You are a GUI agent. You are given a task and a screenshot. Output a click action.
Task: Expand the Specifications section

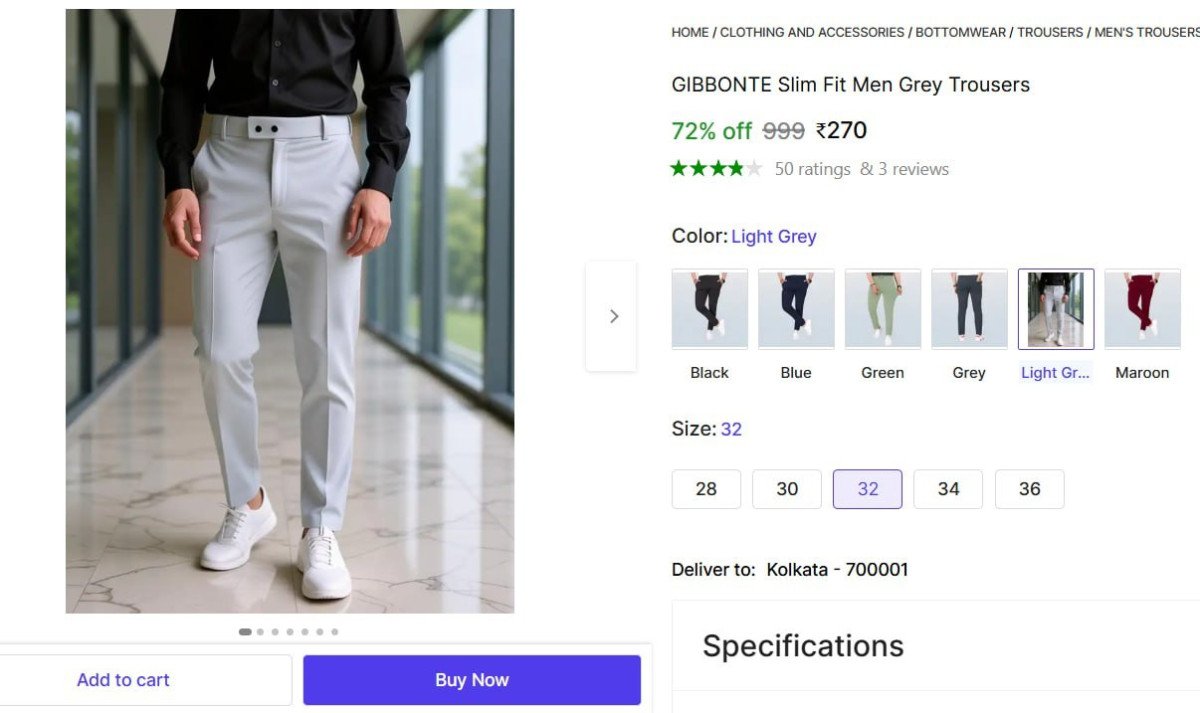click(x=801, y=646)
